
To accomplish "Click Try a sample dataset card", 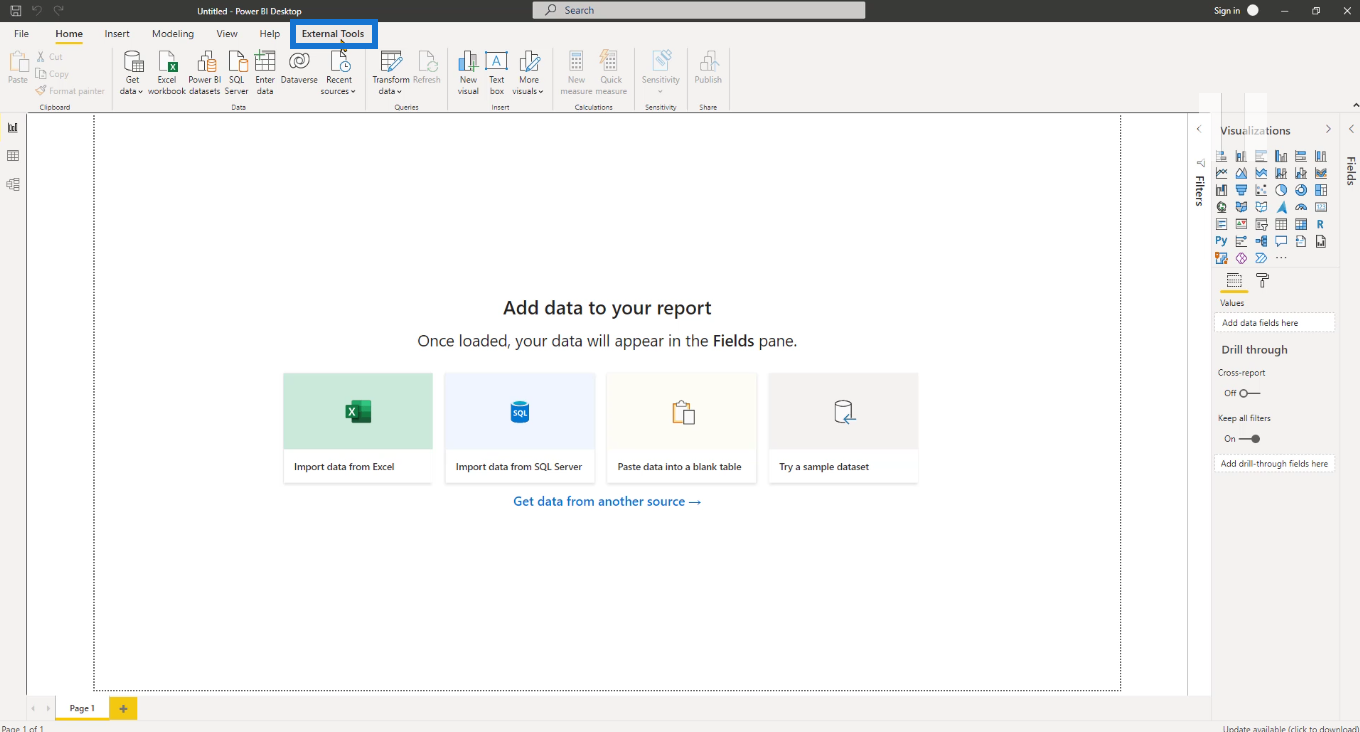I will 843,428.
